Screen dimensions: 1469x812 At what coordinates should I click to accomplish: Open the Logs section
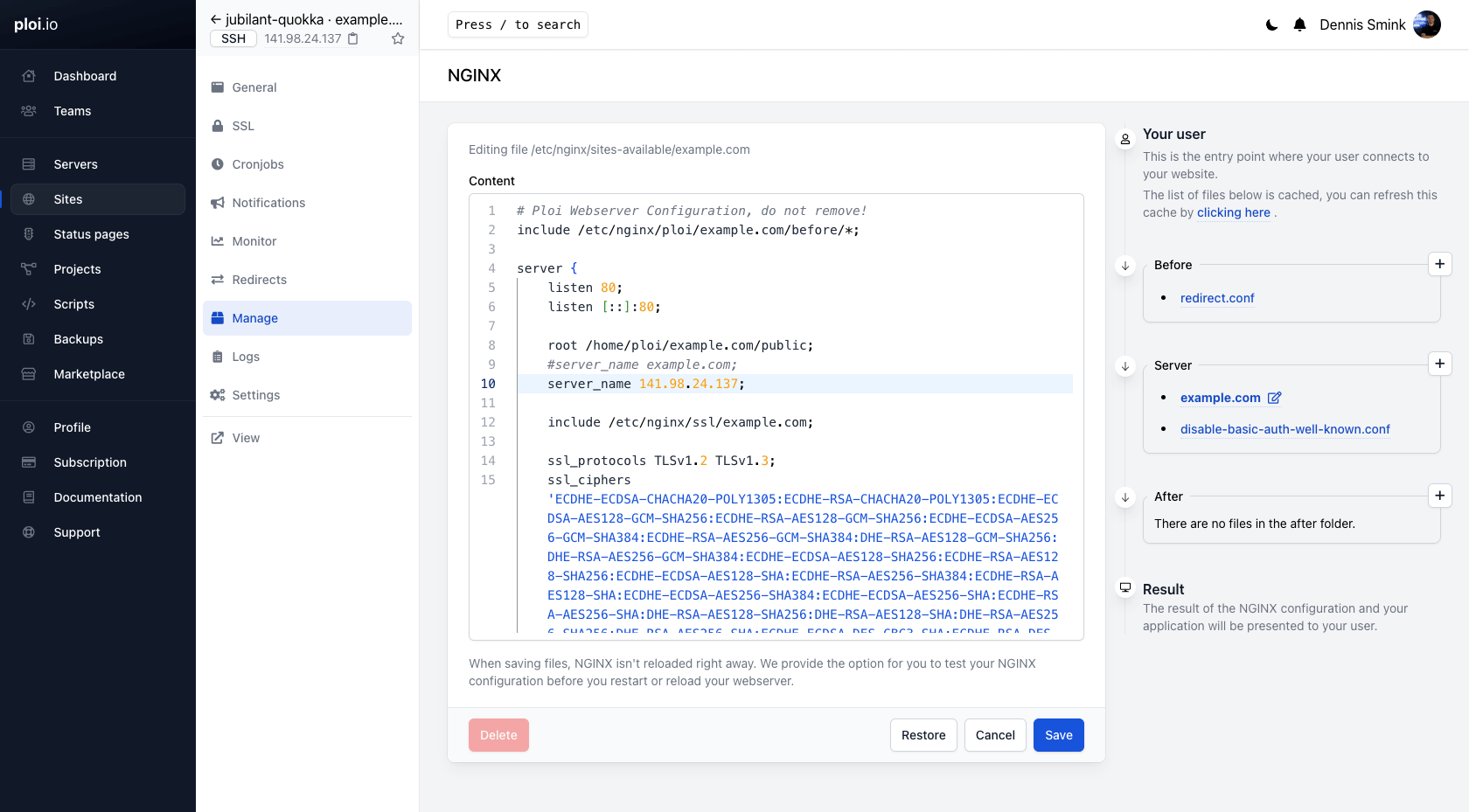coord(307,357)
